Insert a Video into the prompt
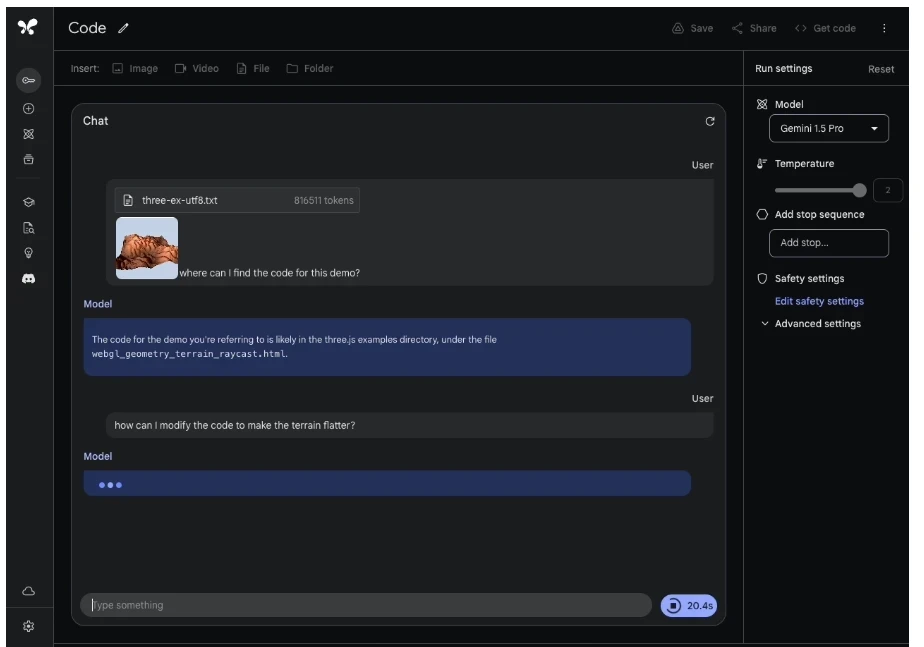 coord(196,69)
